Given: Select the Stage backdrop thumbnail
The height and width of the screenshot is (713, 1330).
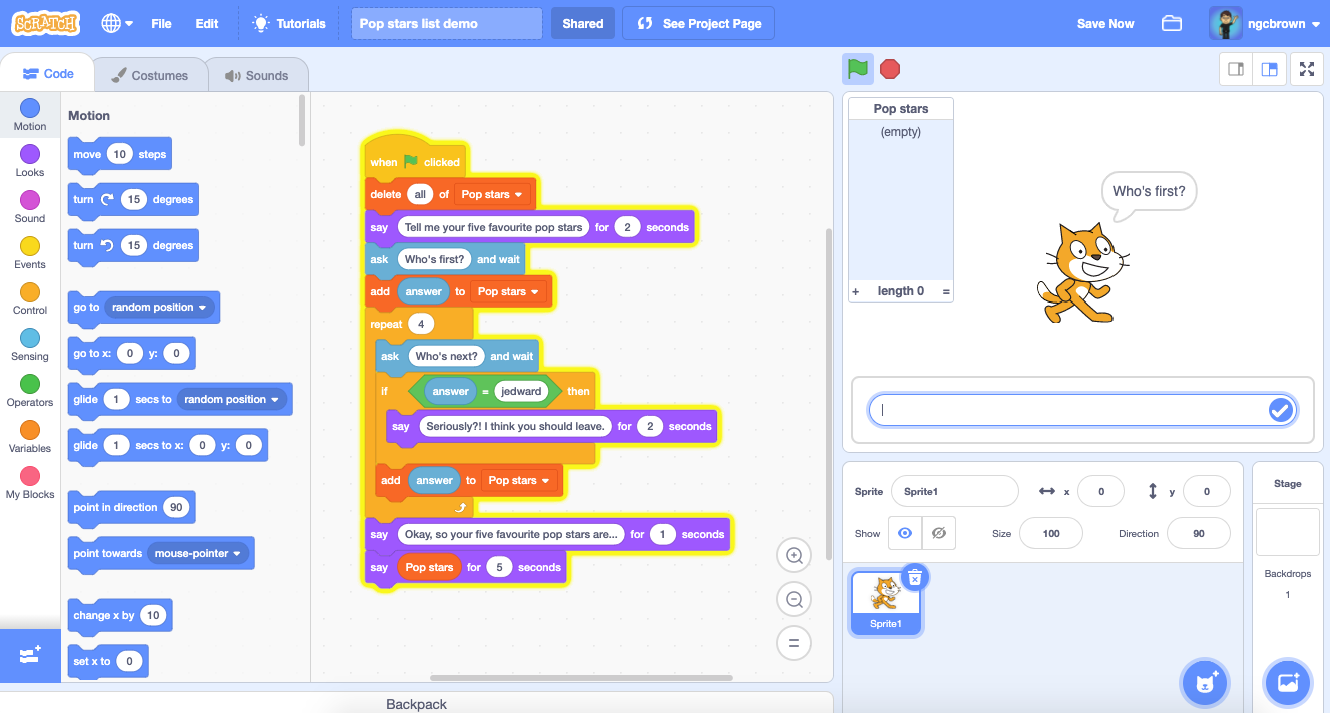Looking at the screenshot, I should click(1288, 531).
